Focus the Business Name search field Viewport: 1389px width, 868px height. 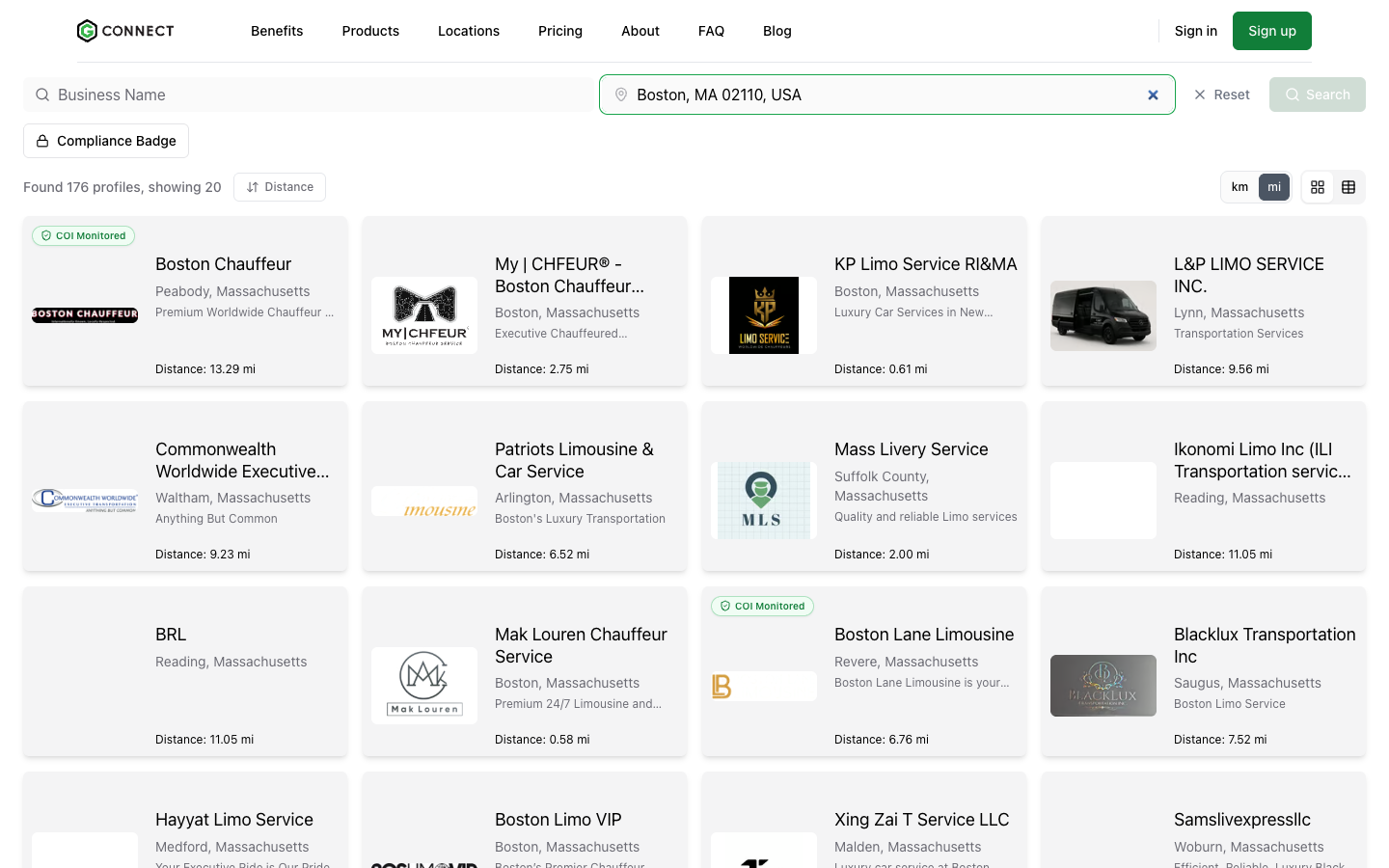tap(309, 95)
